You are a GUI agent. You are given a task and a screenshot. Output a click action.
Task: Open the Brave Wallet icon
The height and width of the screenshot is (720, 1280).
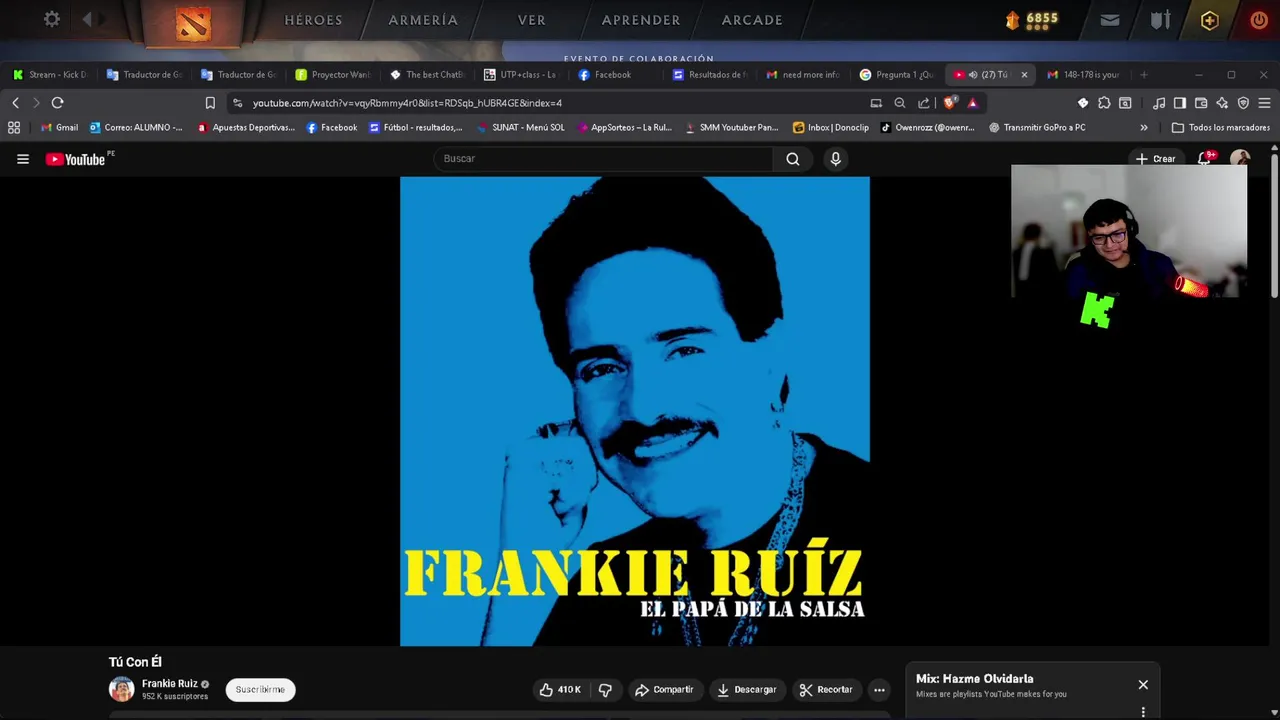[x=1200, y=102]
